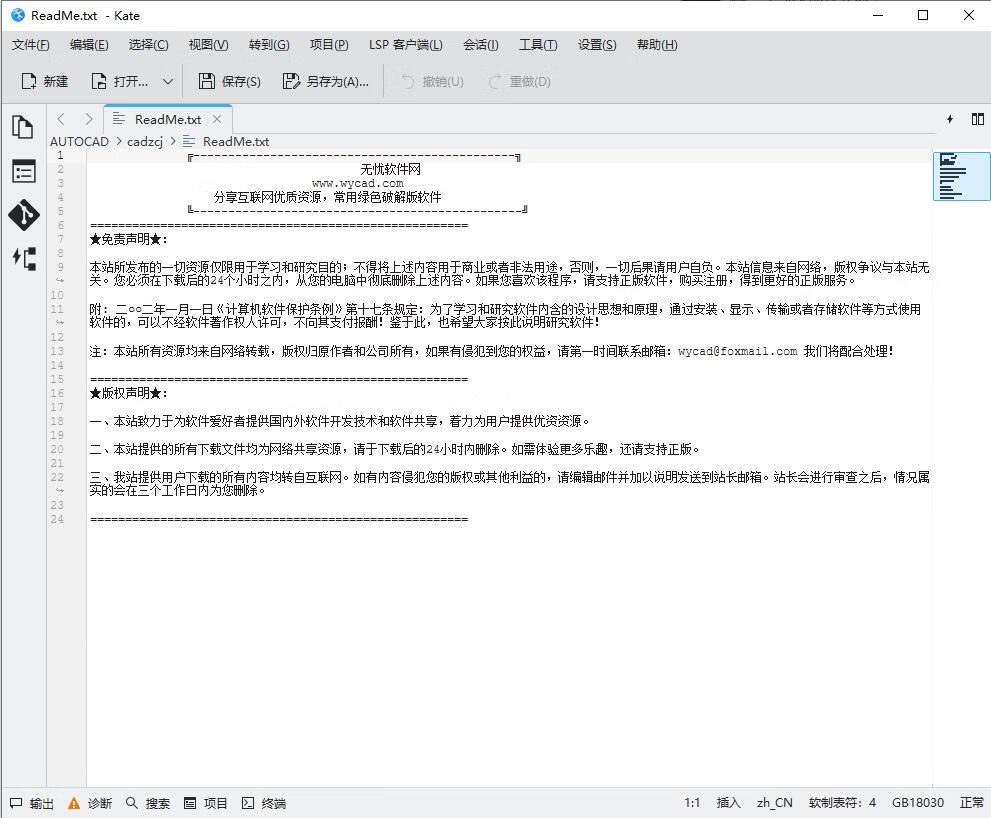Open the external tools panel in the sidebar

pos(24,259)
